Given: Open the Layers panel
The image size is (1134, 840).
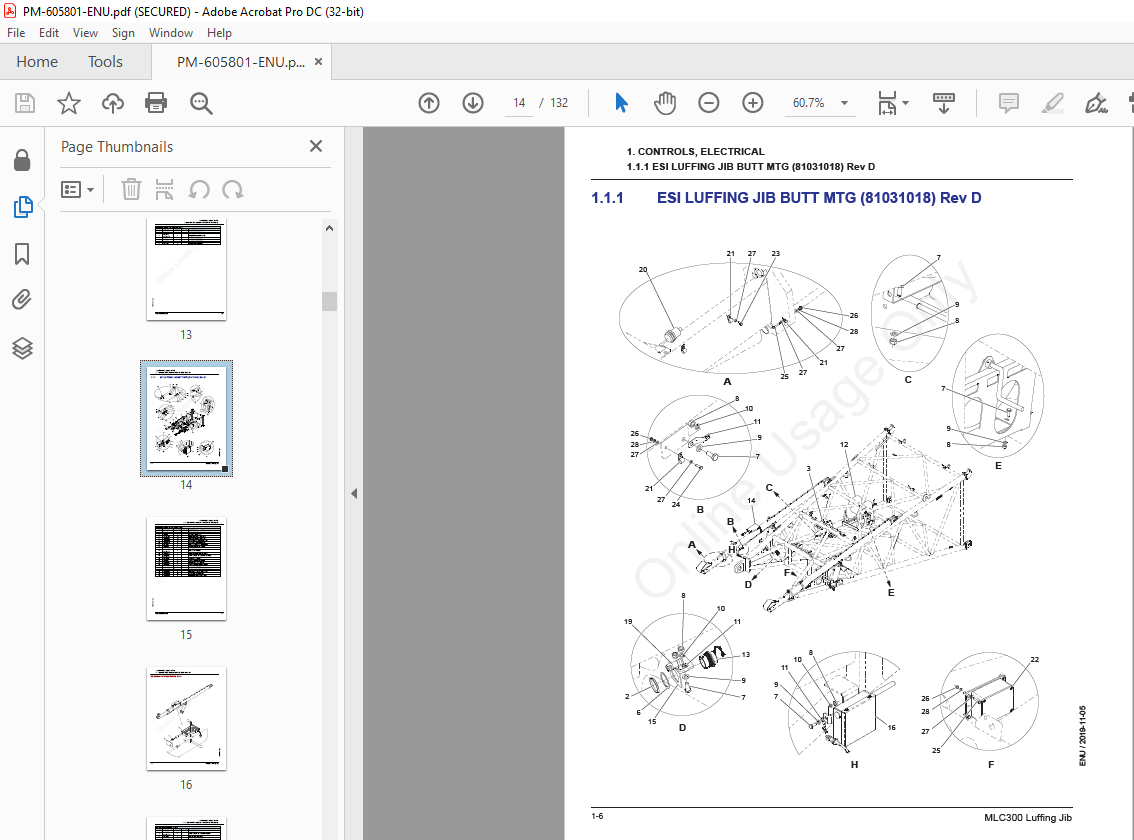Looking at the screenshot, I should tap(22, 348).
